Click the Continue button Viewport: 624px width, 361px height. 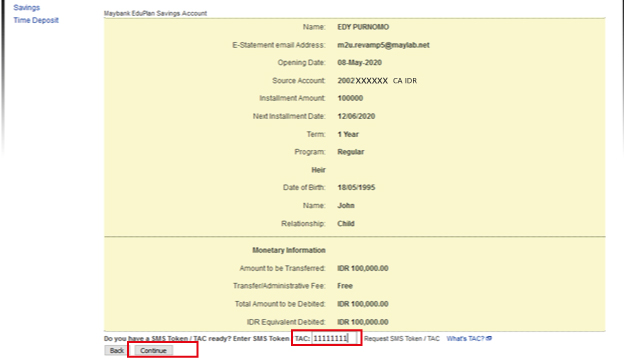153,351
